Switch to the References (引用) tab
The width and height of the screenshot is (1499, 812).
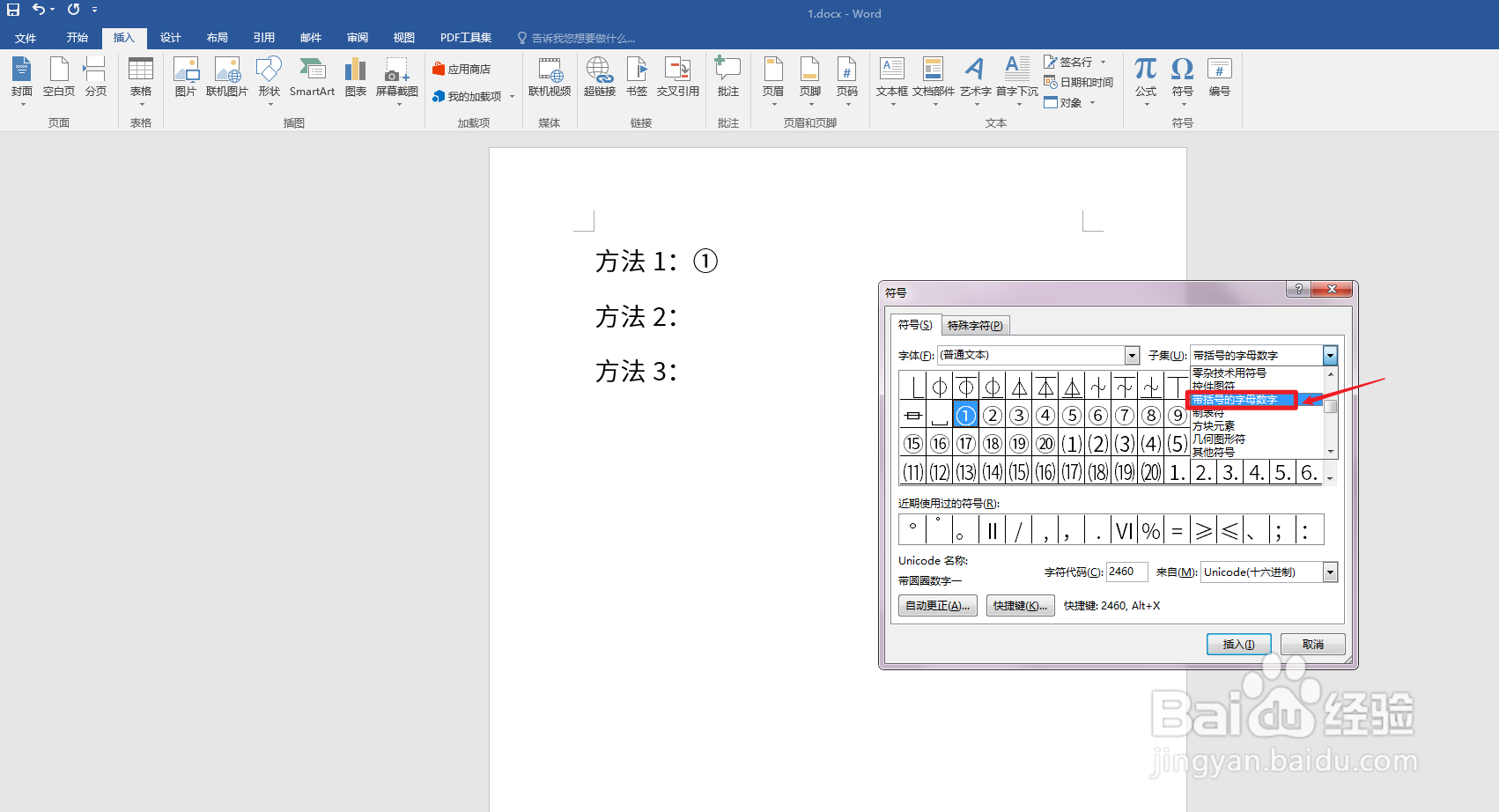tap(264, 38)
